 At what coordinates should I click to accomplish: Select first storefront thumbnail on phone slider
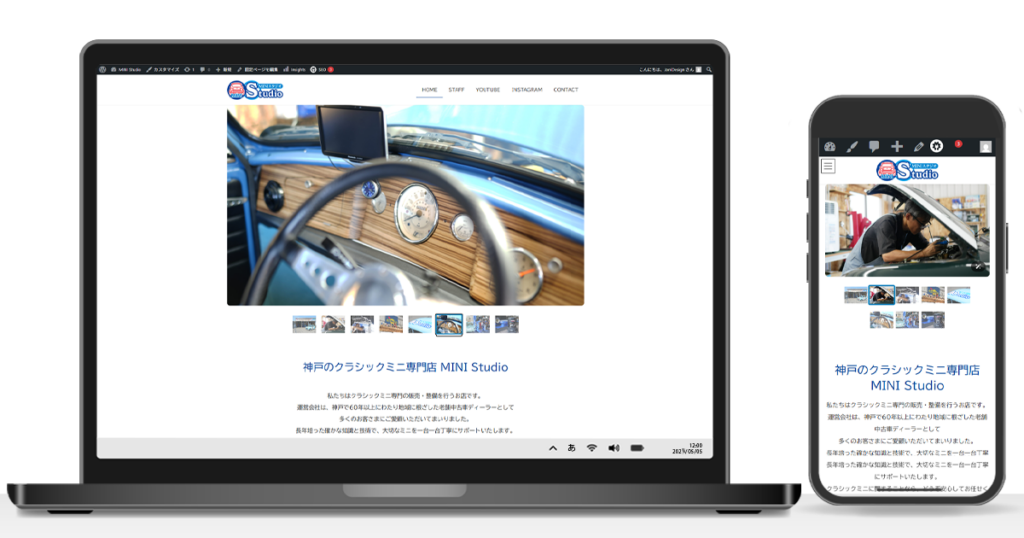tap(856, 295)
